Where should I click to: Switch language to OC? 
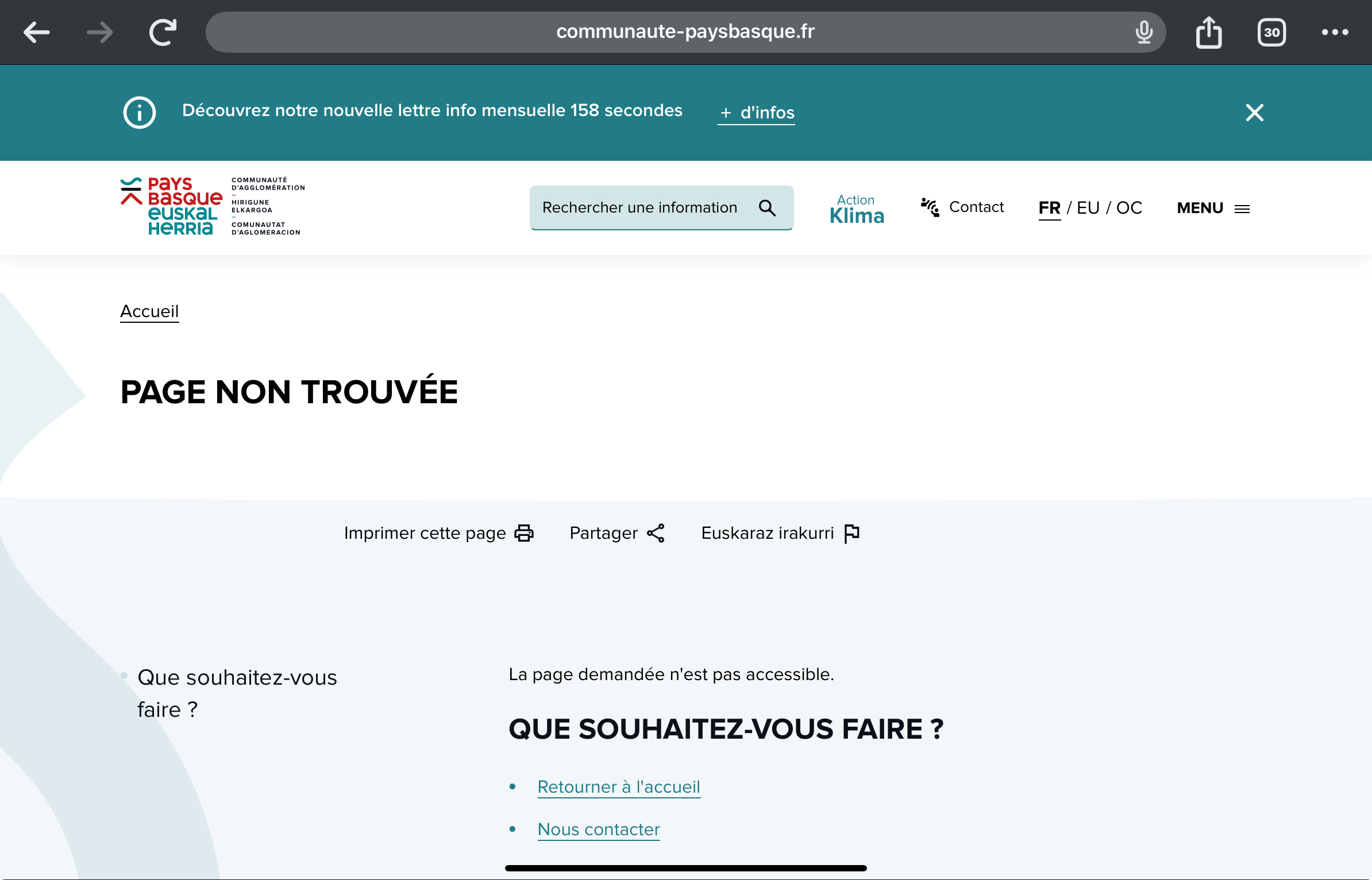coord(1128,208)
